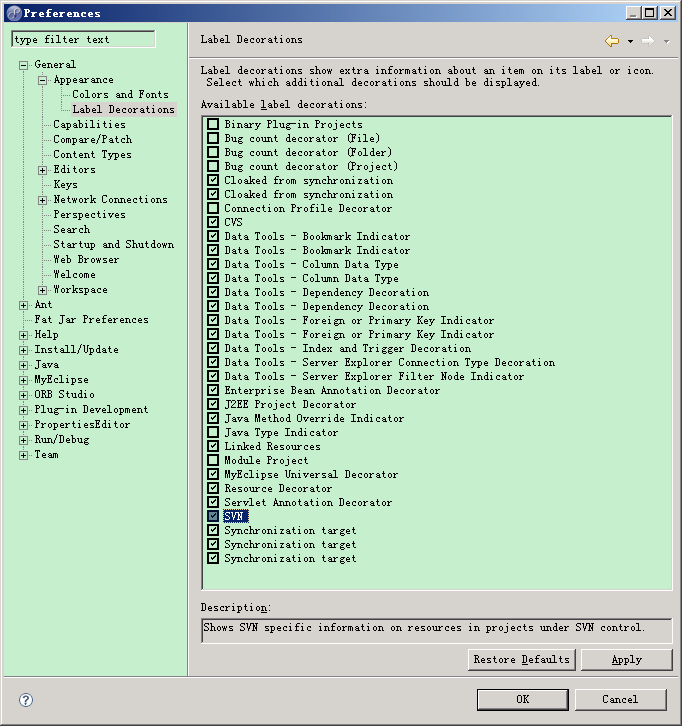
Task: Uncheck Resource Decorator checkbox
Action: 213,488
